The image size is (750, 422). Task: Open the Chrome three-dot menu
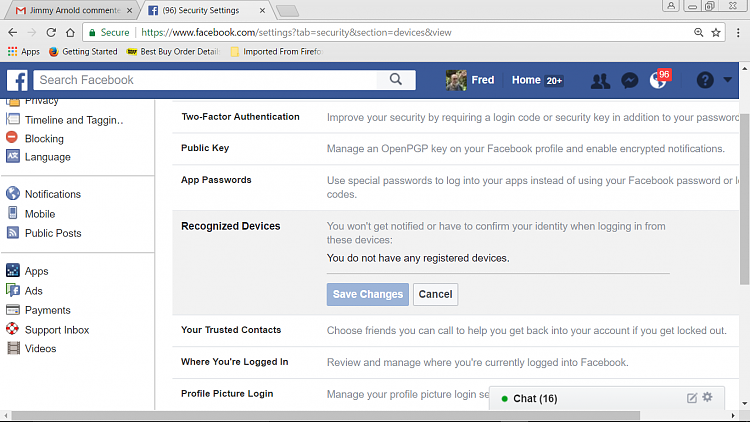coord(738,33)
